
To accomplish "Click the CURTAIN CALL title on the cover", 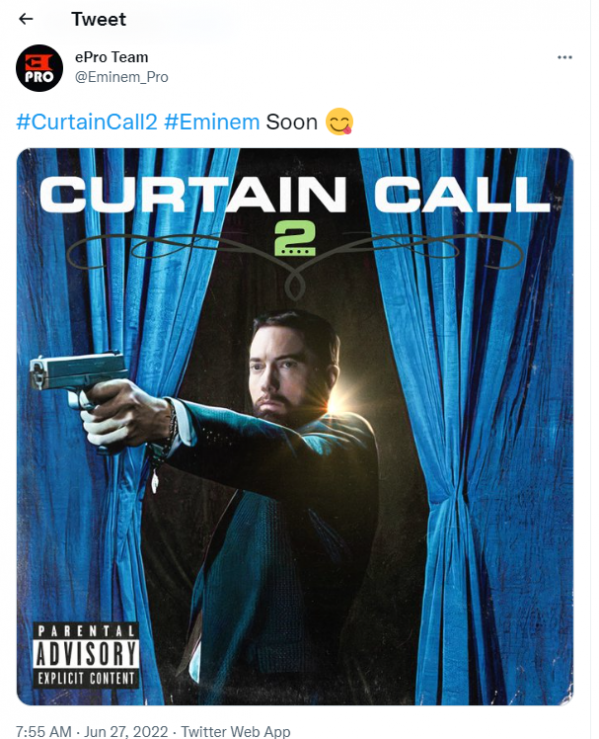I will [295, 194].
